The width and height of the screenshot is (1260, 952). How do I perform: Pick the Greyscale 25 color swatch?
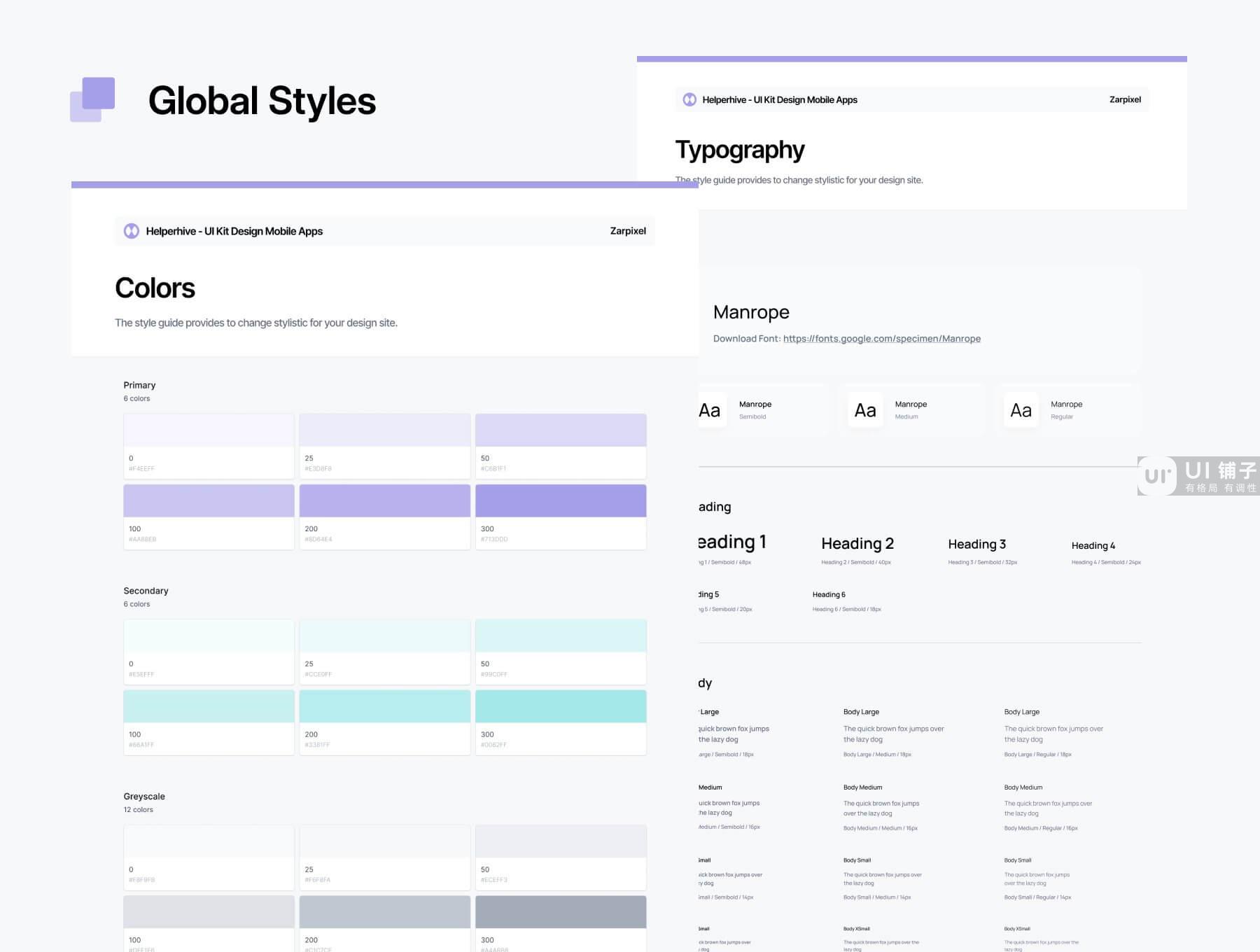(x=385, y=857)
